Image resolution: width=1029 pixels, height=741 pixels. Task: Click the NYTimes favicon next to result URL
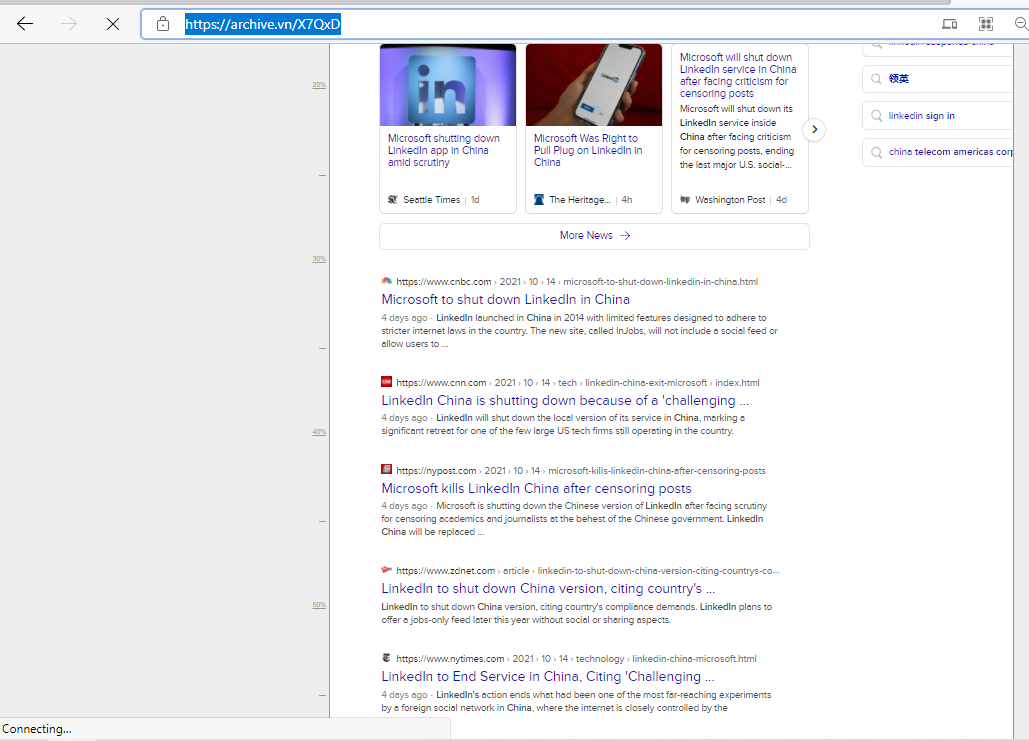[387, 658]
